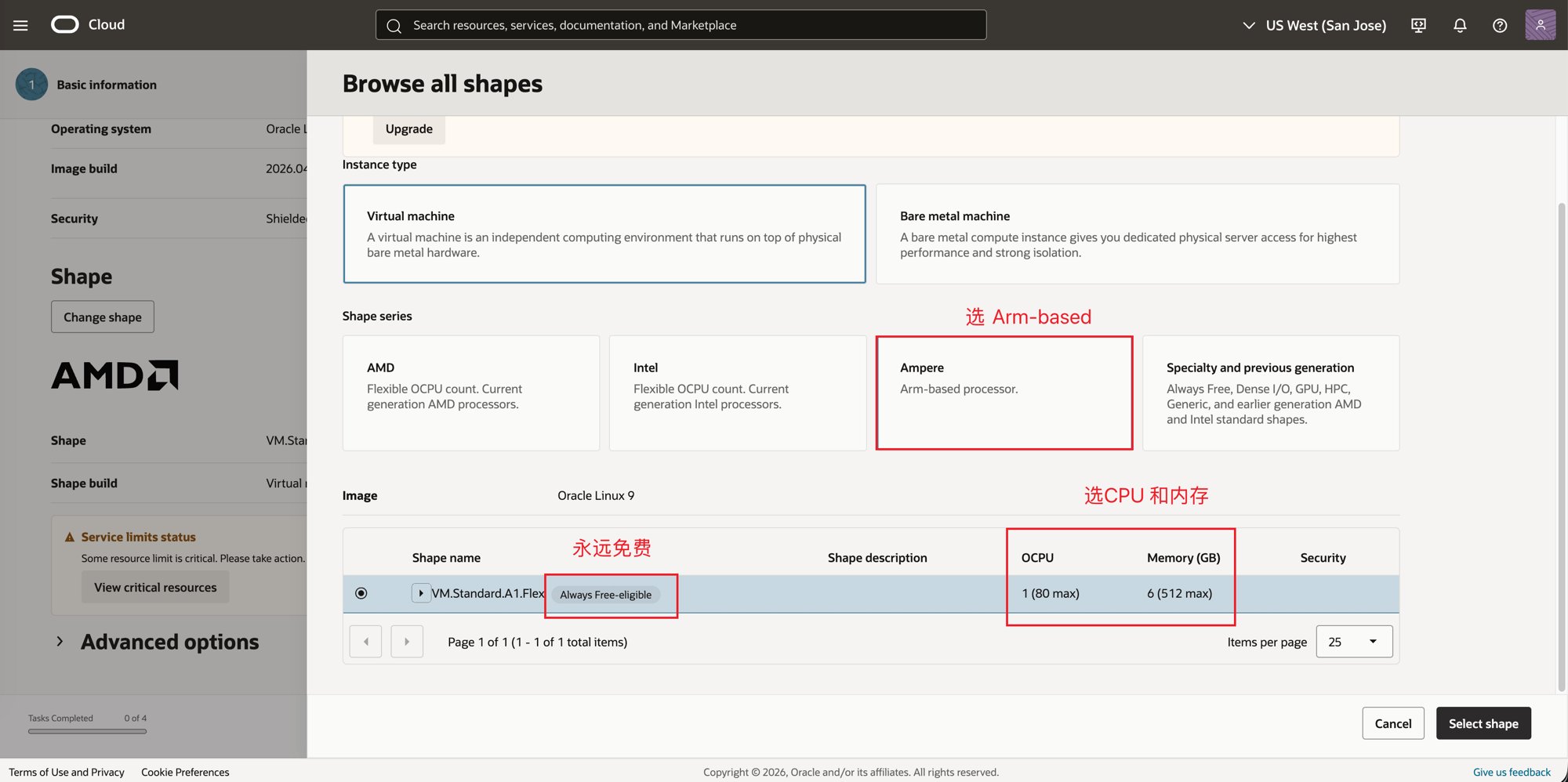Select the Intel shape series card
This screenshot has width=1568, height=782.
coord(738,393)
